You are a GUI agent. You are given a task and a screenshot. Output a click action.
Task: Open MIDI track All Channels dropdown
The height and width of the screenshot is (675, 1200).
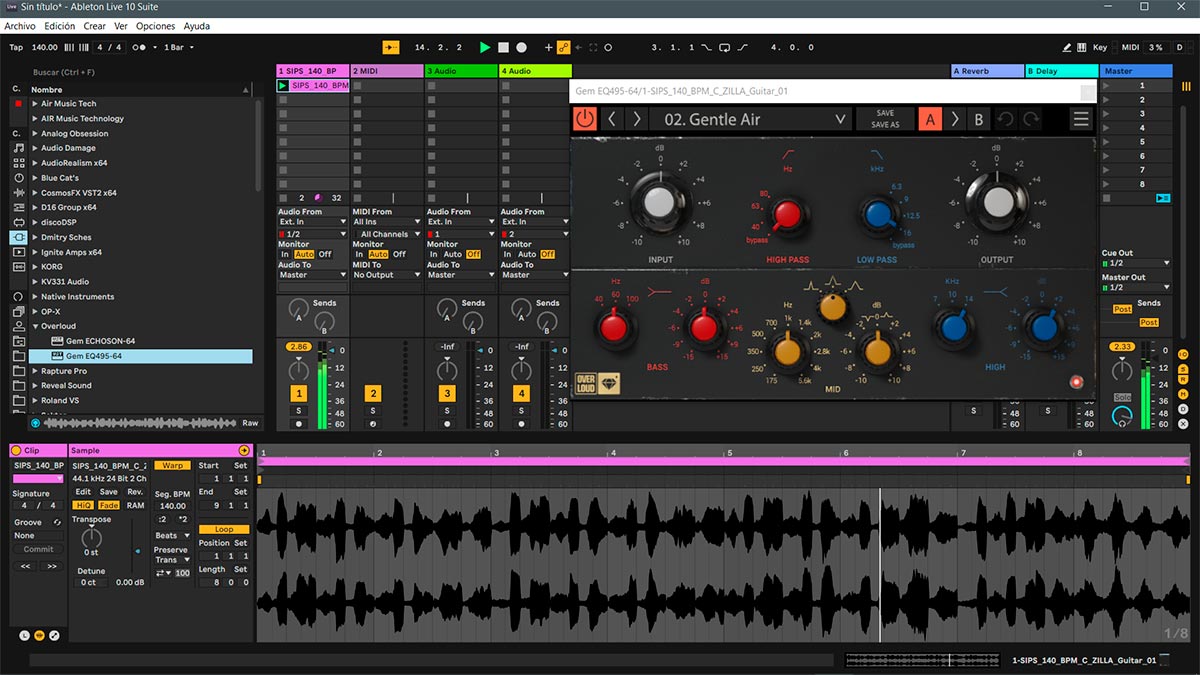coord(386,234)
